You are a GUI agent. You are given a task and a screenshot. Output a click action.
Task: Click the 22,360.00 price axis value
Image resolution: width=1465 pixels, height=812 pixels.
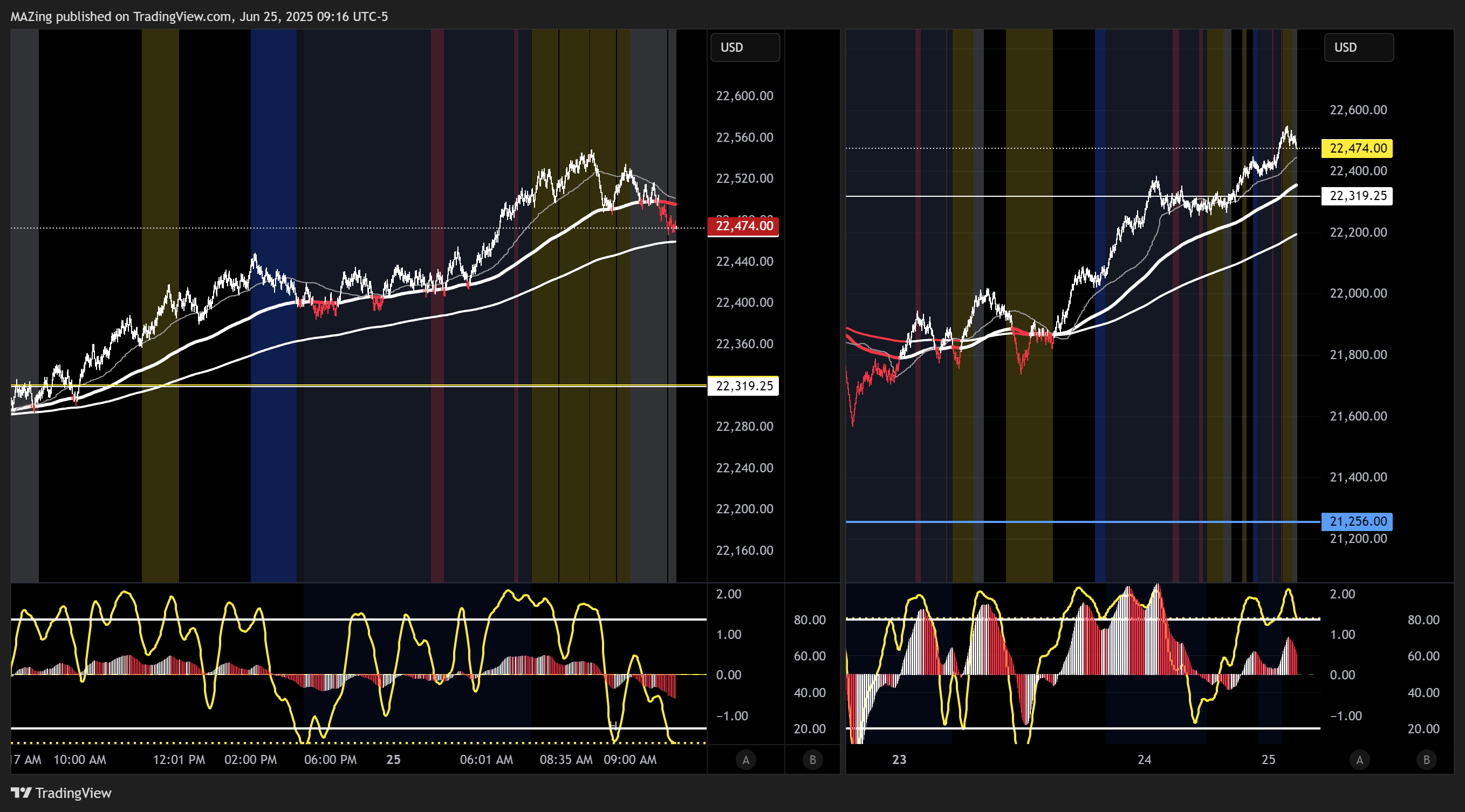coord(744,344)
